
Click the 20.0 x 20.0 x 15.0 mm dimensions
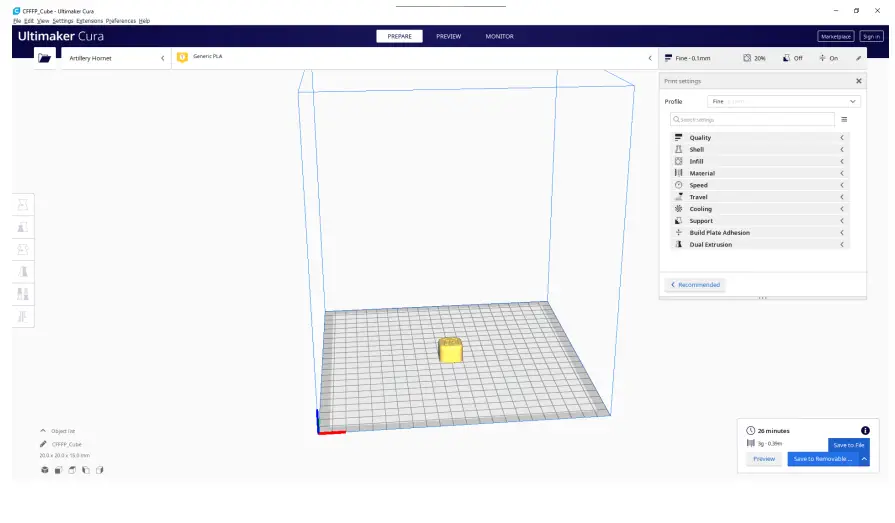coord(64,456)
